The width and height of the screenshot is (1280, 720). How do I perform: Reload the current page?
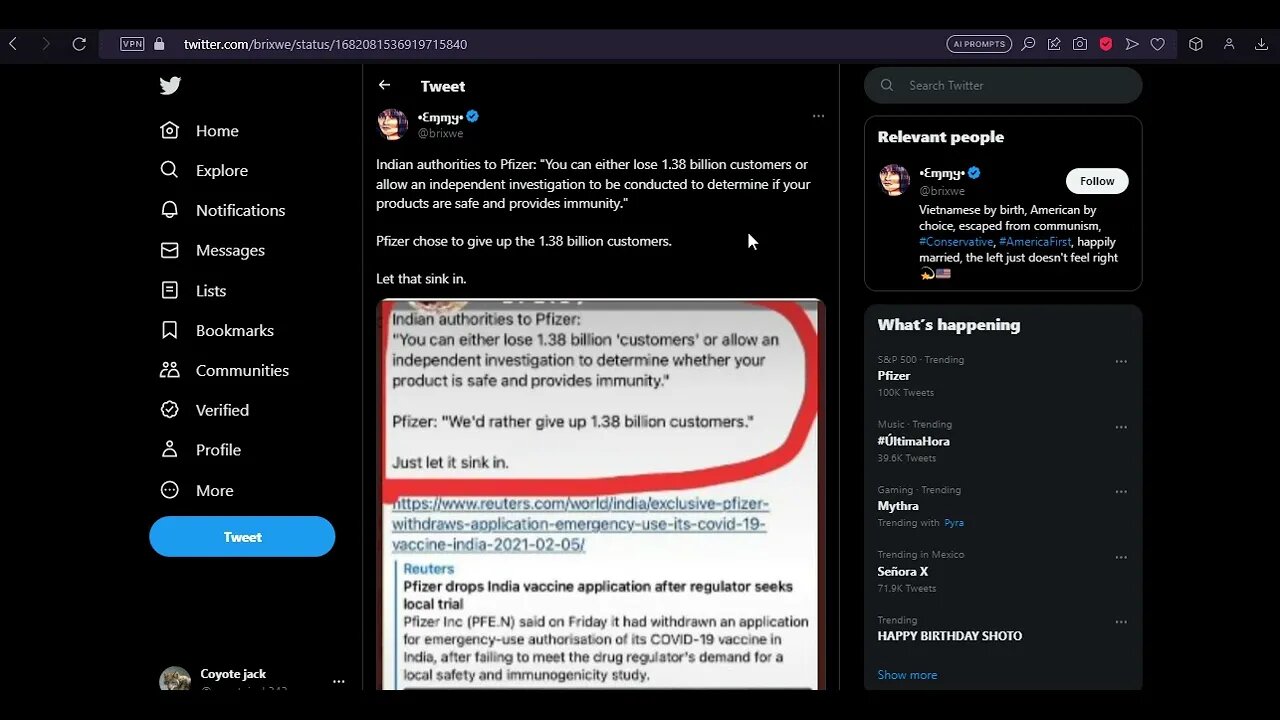79,44
